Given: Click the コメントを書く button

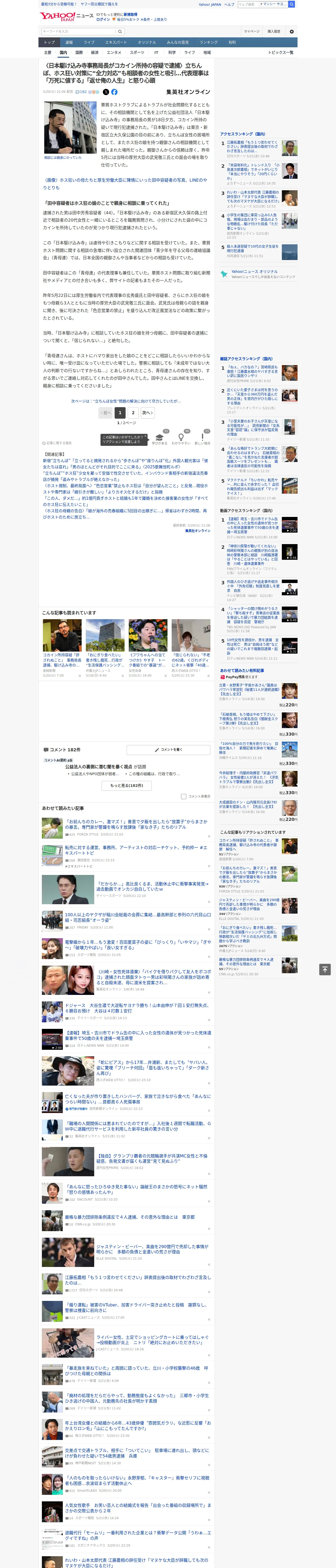Looking at the screenshot, I should [x=168, y=750].
